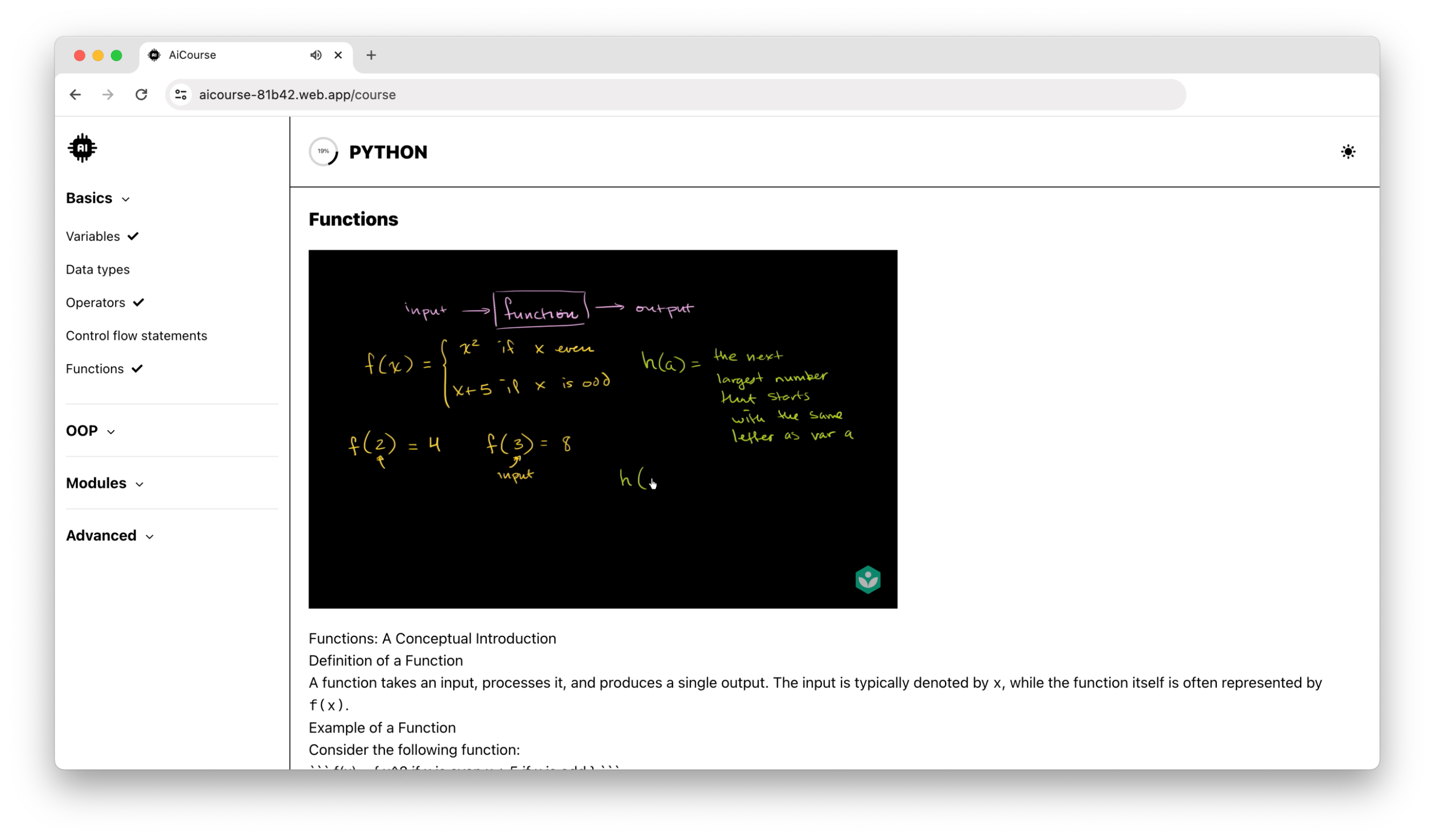
Task: Click the browser back arrow
Action: (75, 94)
